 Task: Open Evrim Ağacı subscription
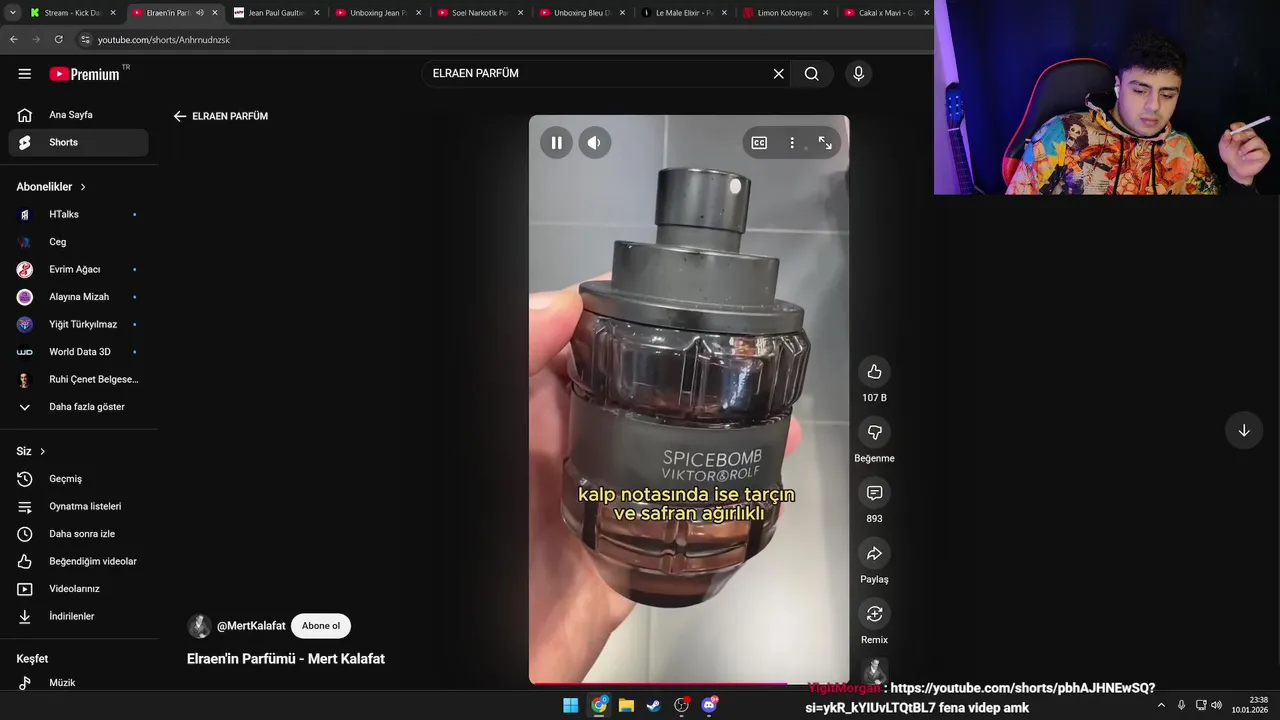click(78, 269)
